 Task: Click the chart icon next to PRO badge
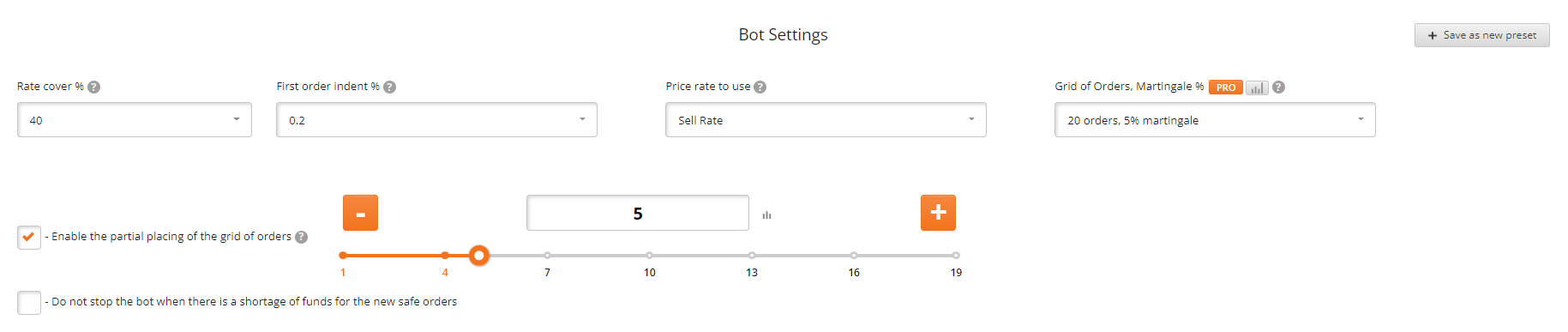click(1257, 88)
